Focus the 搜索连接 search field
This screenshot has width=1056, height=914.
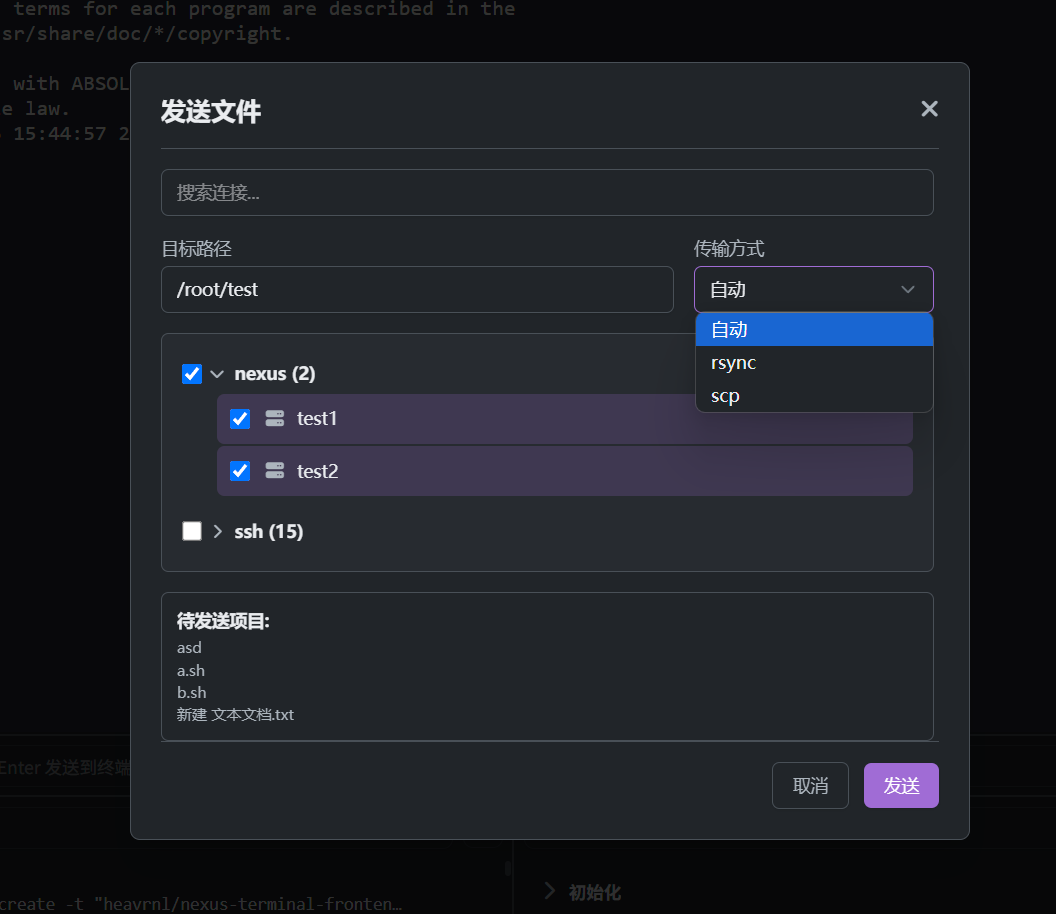pyautogui.click(x=547, y=193)
